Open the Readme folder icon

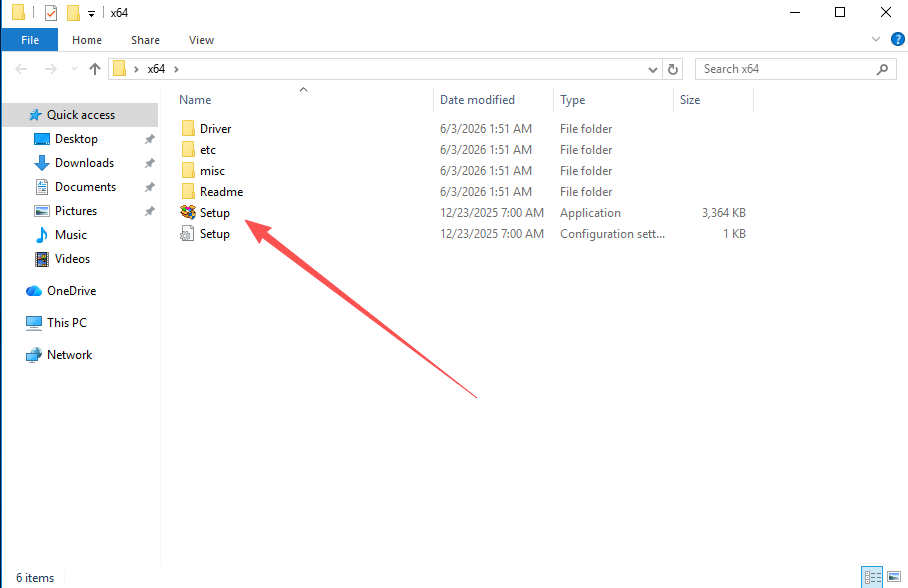click(188, 191)
